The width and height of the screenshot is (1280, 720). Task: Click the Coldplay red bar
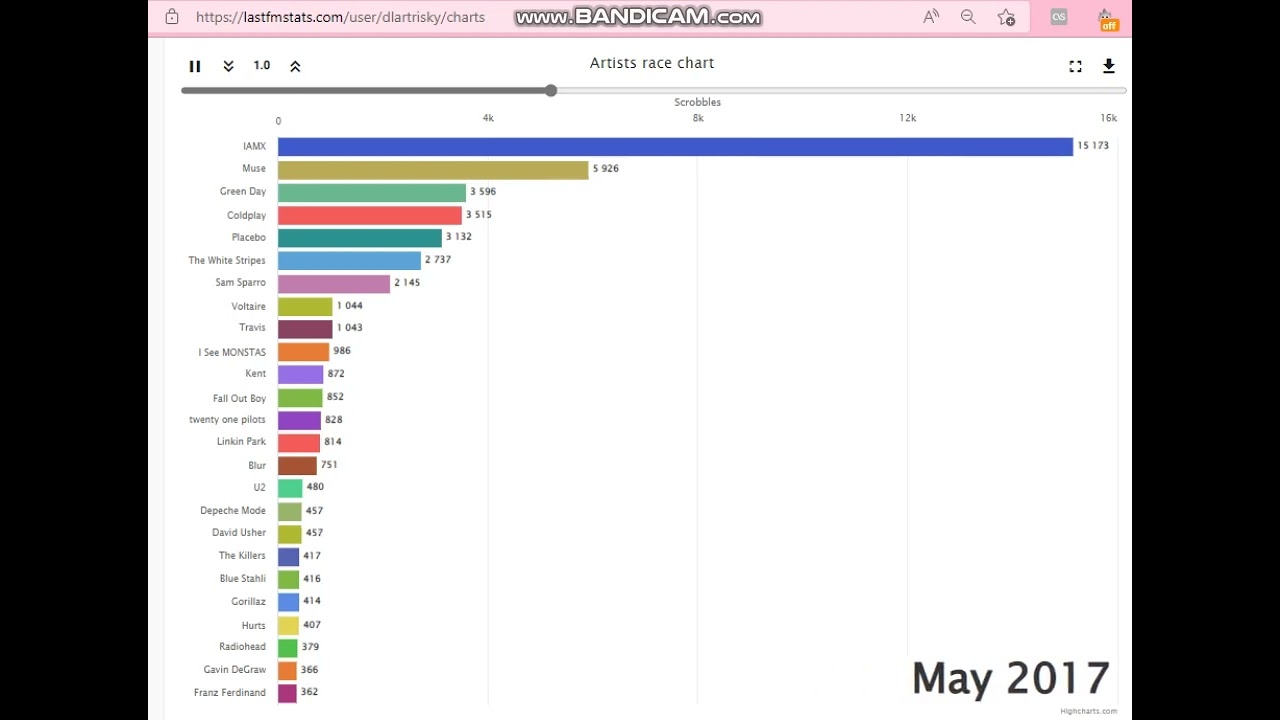370,215
